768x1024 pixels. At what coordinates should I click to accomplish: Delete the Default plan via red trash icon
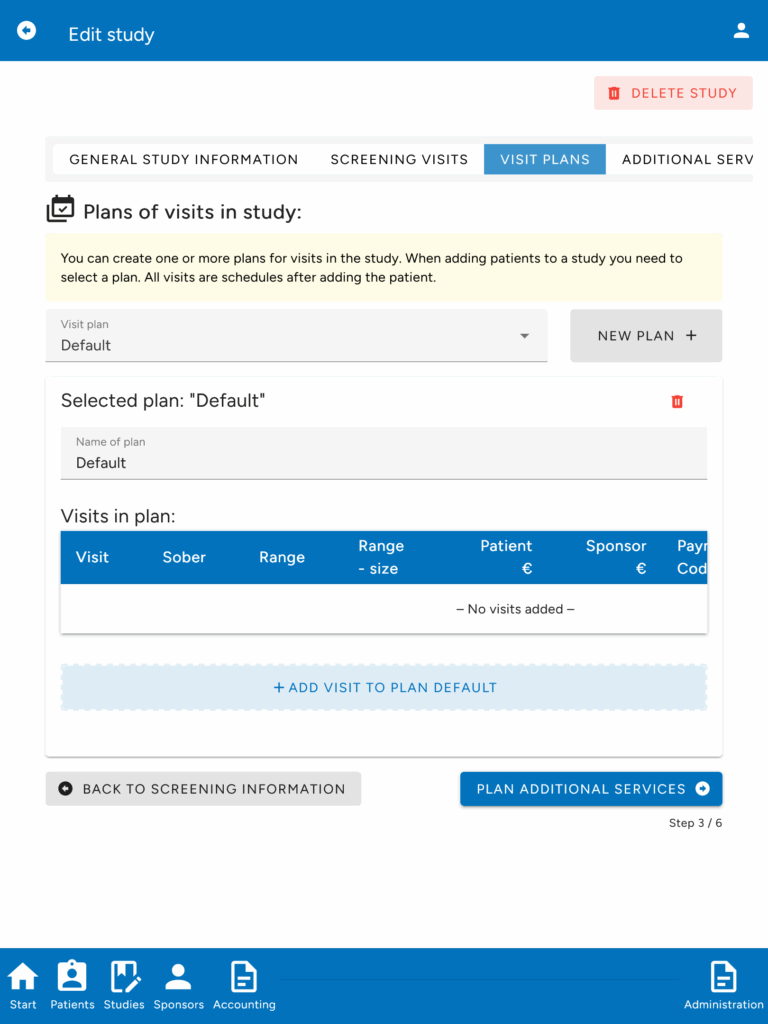(677, 401)
